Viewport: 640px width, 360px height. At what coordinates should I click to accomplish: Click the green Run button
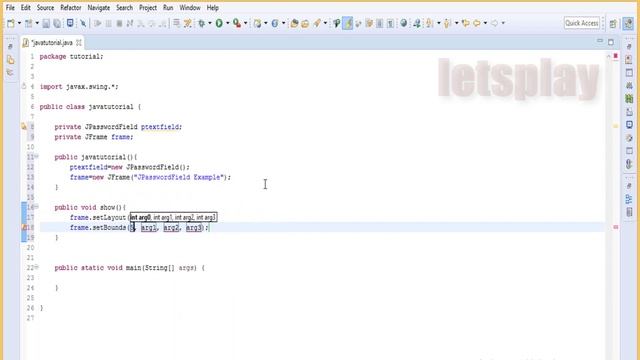click(x=219, y=24)
